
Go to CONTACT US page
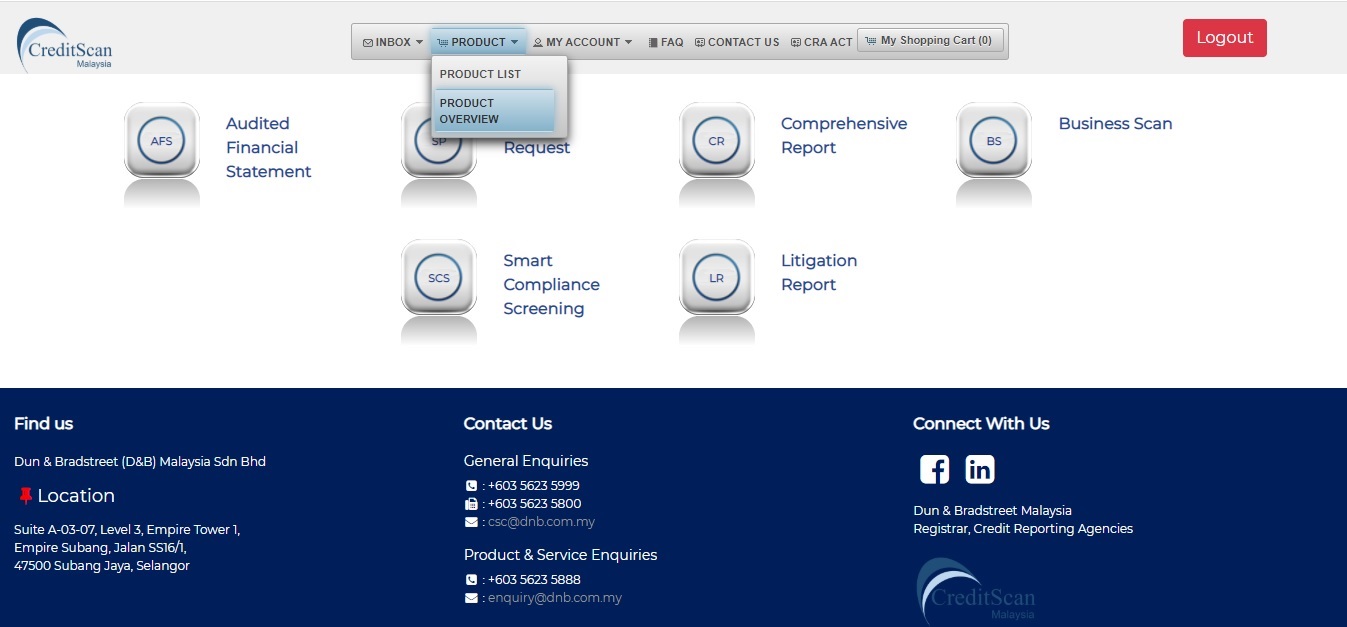point(737,42)
